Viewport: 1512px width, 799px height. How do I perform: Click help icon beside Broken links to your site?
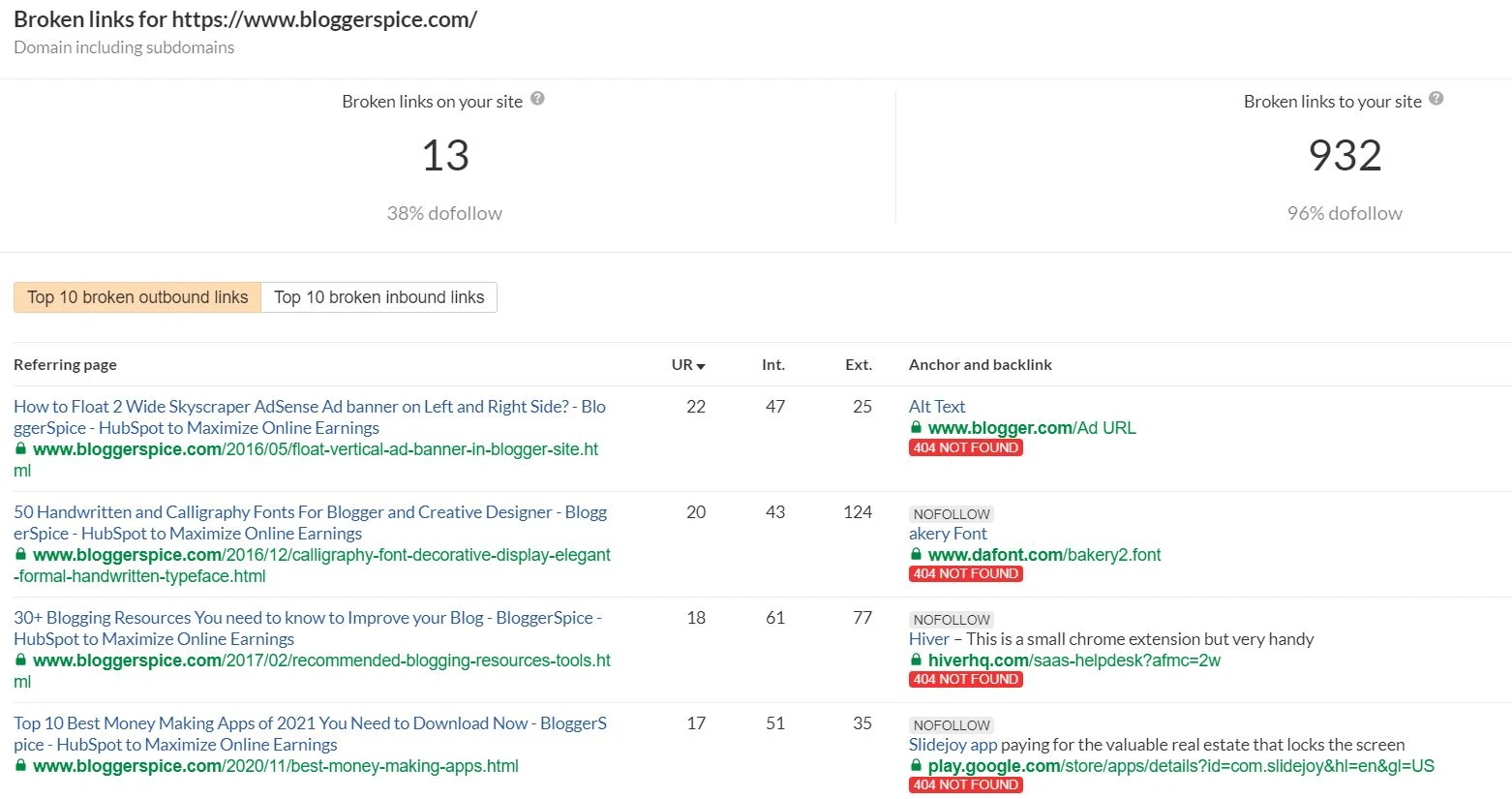[x=1436, y=99]
